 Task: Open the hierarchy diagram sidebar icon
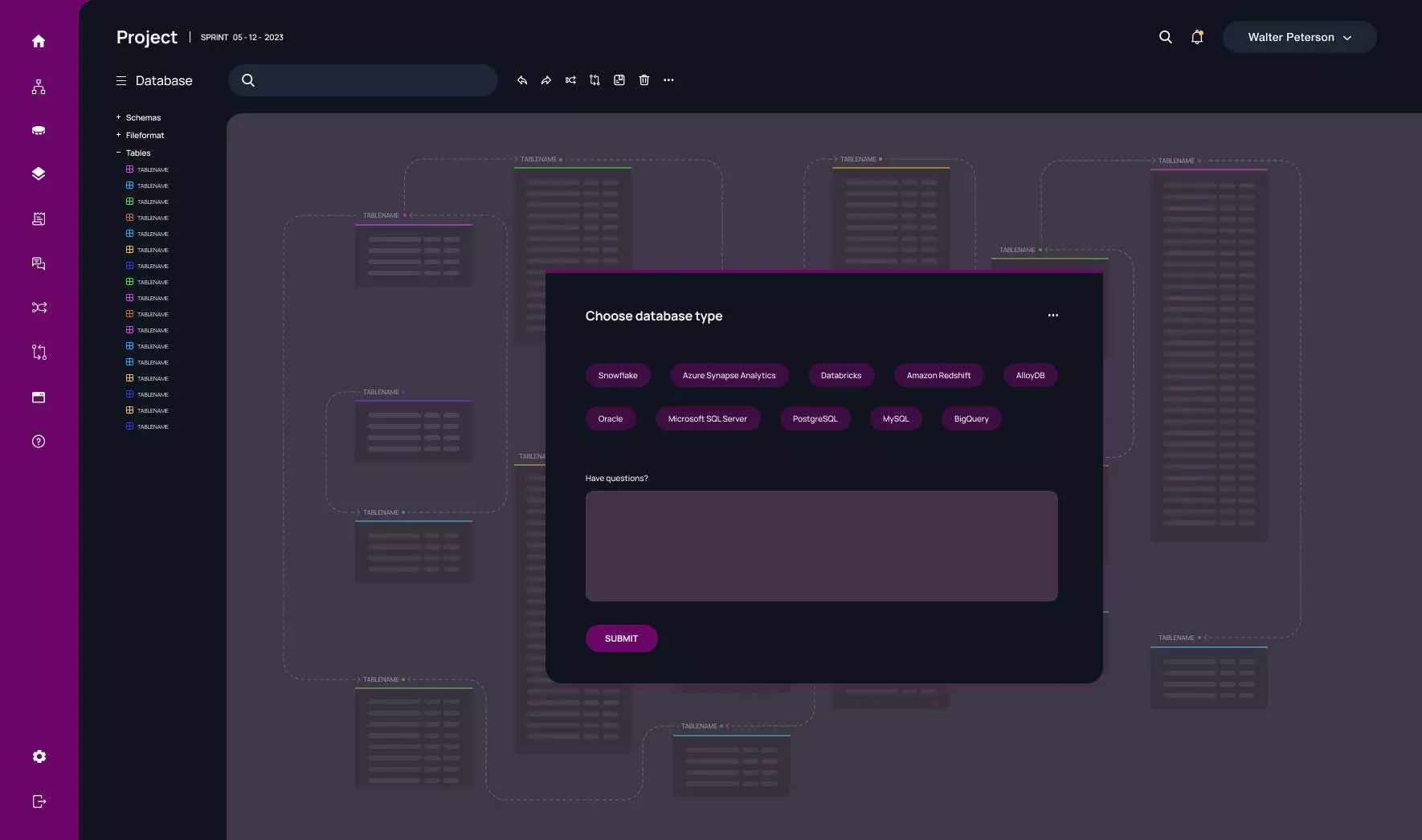[39, 87]
